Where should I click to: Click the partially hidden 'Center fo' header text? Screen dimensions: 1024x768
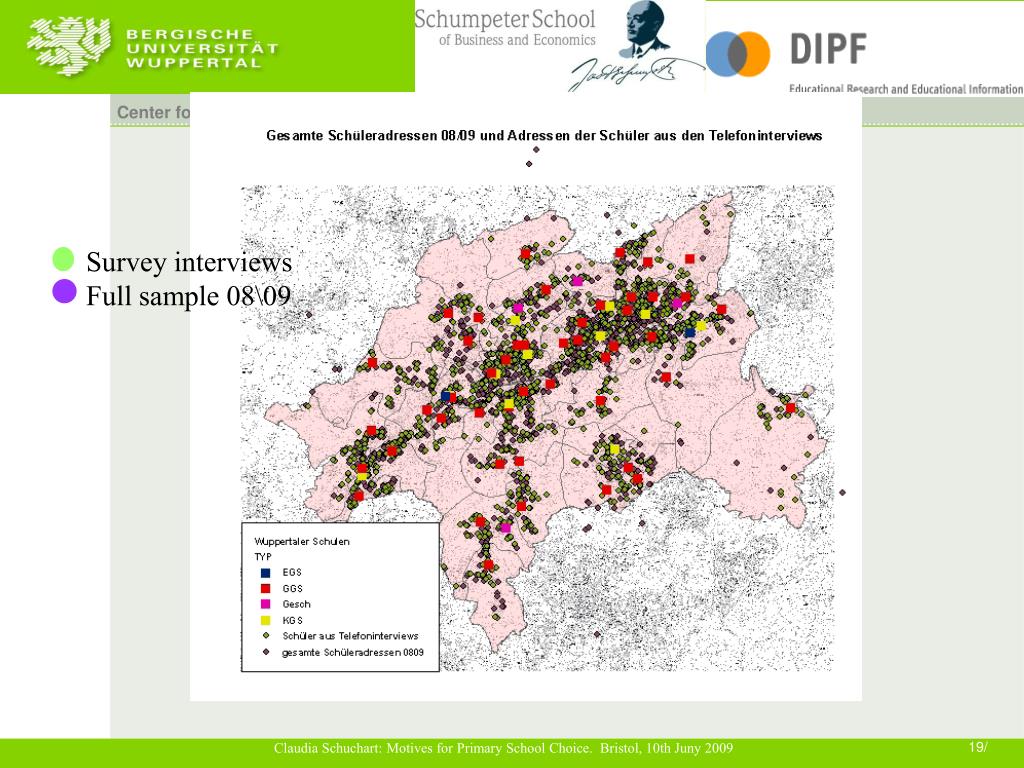coord(153,112)
